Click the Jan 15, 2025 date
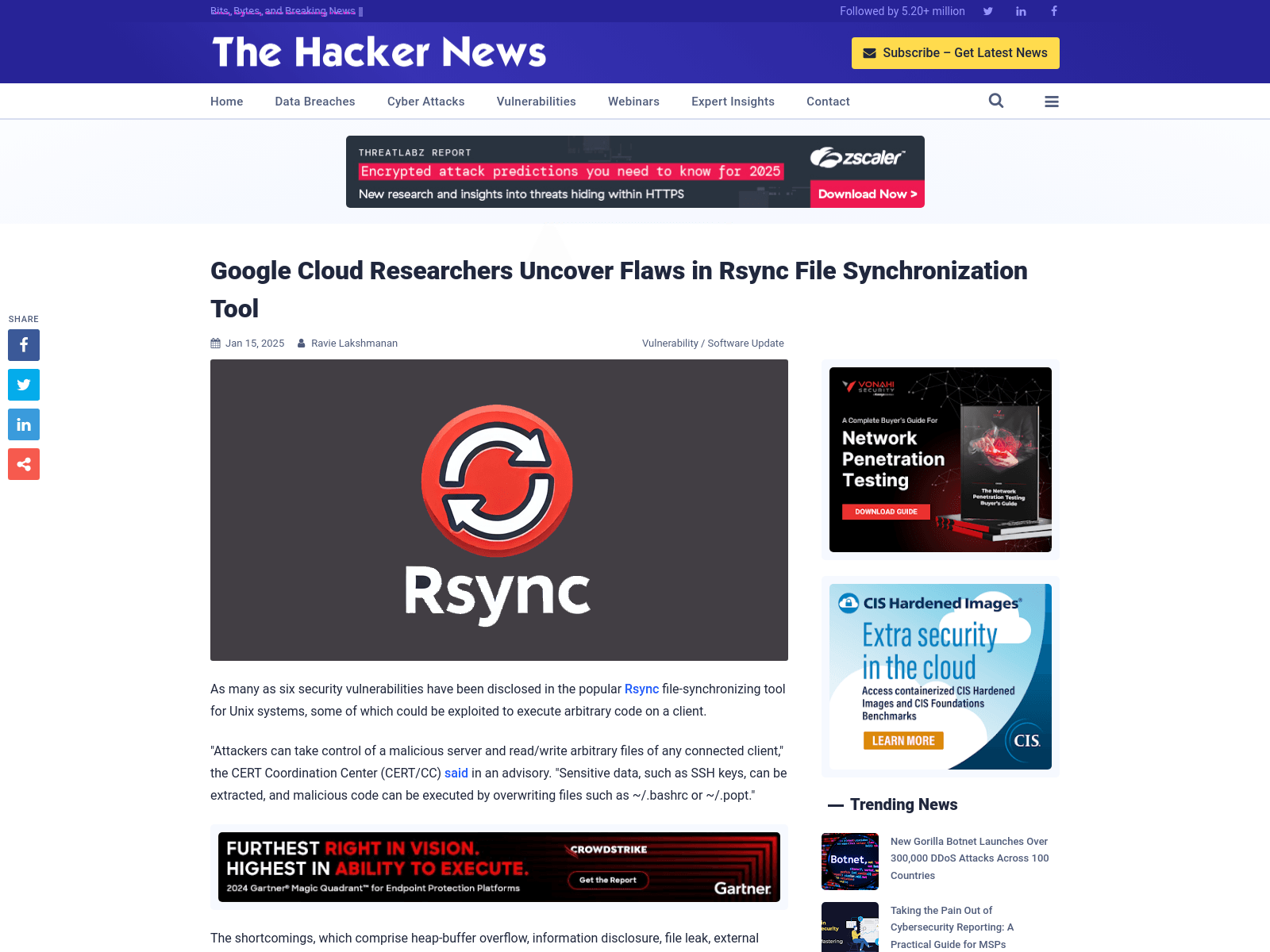Viewport: 1270px width, 952px height. pyautogui.click(x=255, y=344)
